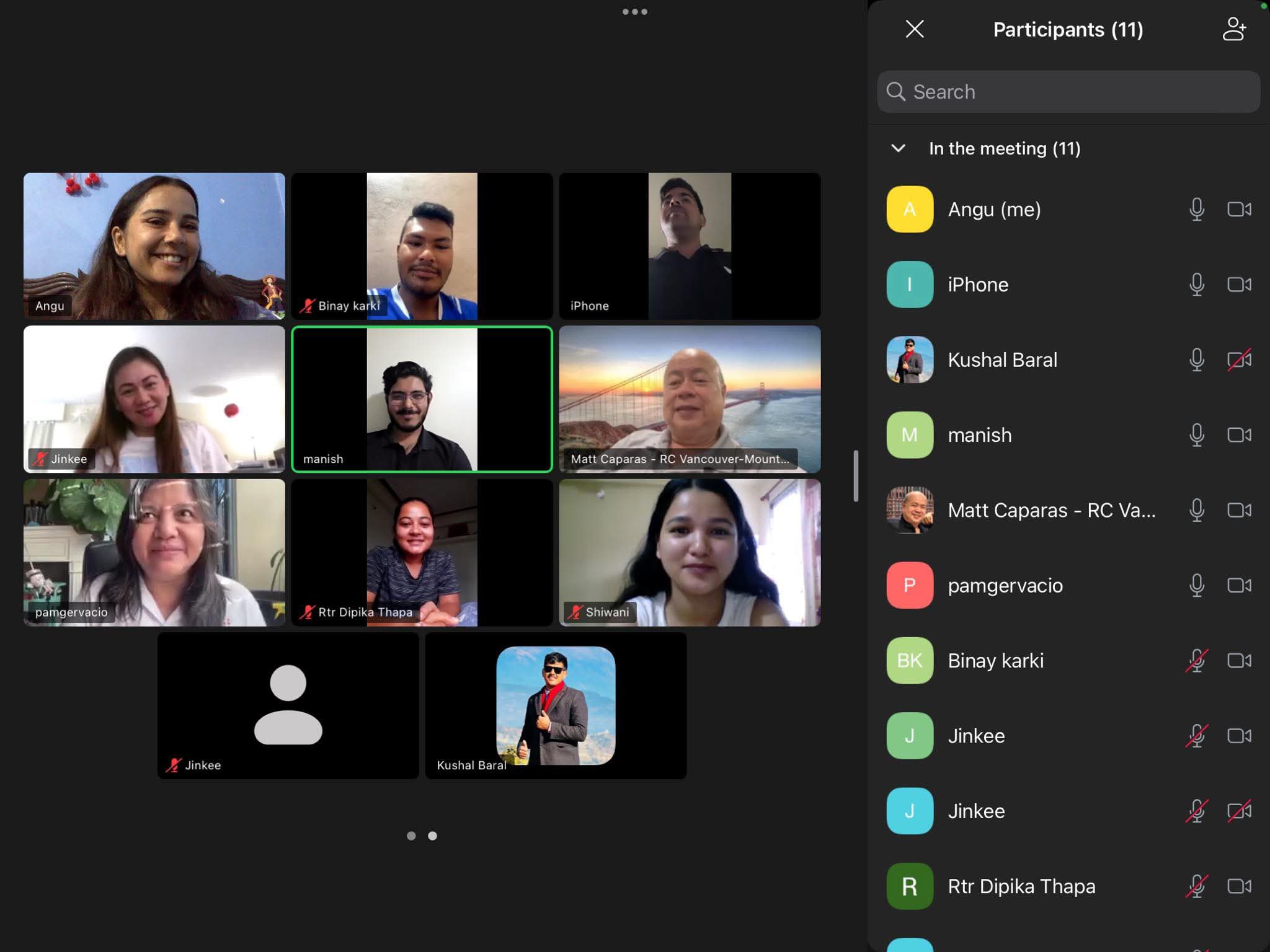Click the invite participant icon
This screenshot has width=1270, height=952.
[1234, 29]
